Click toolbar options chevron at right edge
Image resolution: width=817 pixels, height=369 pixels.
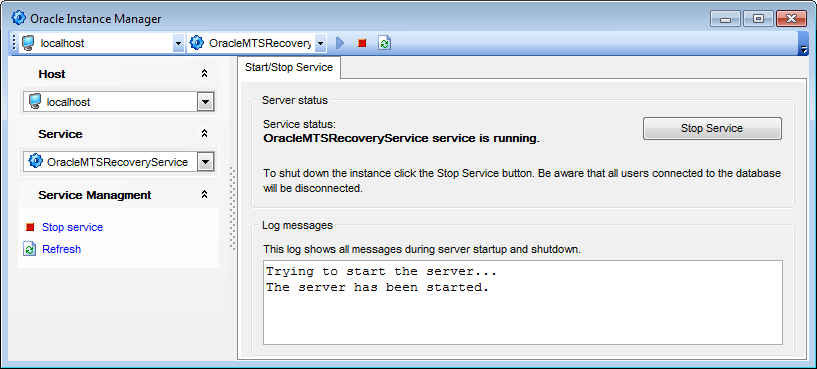[x=803, y=50]
